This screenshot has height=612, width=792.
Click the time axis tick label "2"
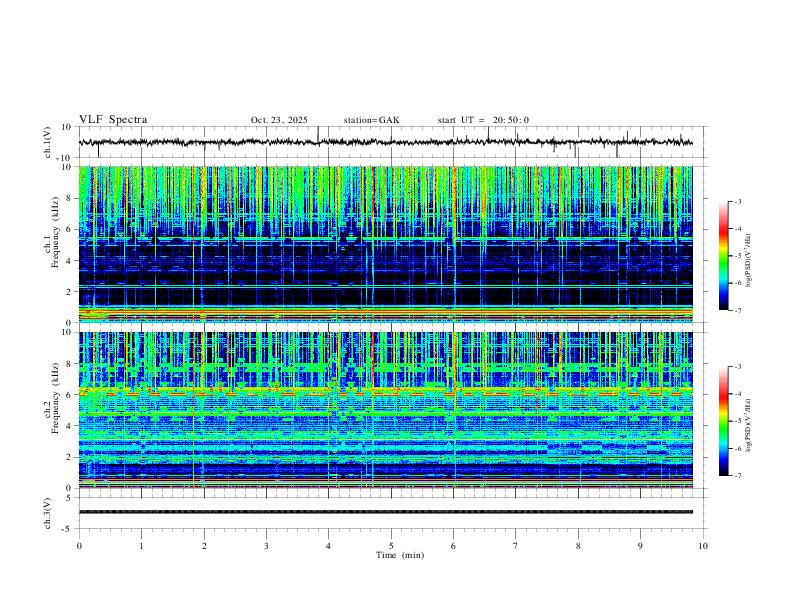point(204,546)
